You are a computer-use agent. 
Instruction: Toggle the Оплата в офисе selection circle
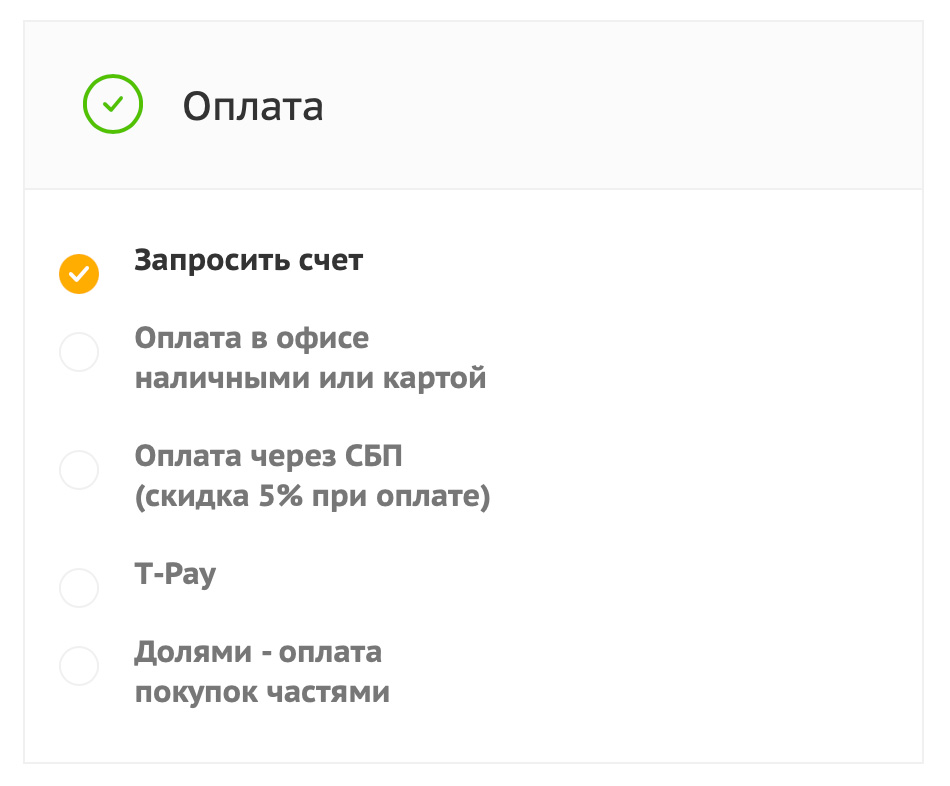[79, 352]
